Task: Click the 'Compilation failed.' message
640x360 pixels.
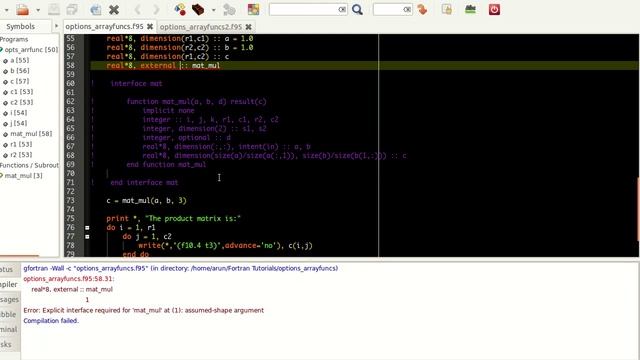Action: click(51, 321)
